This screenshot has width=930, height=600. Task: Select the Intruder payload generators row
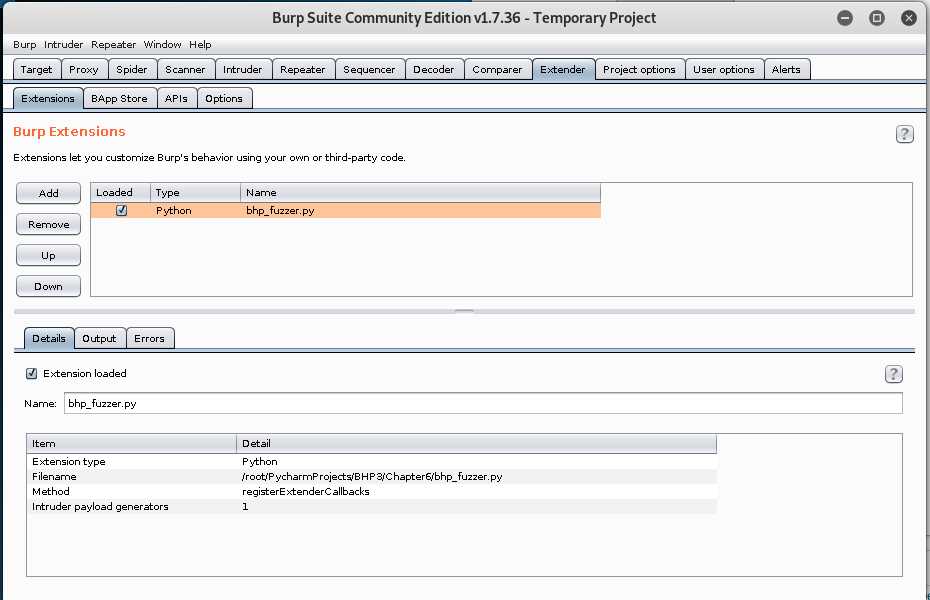[372, 506]
